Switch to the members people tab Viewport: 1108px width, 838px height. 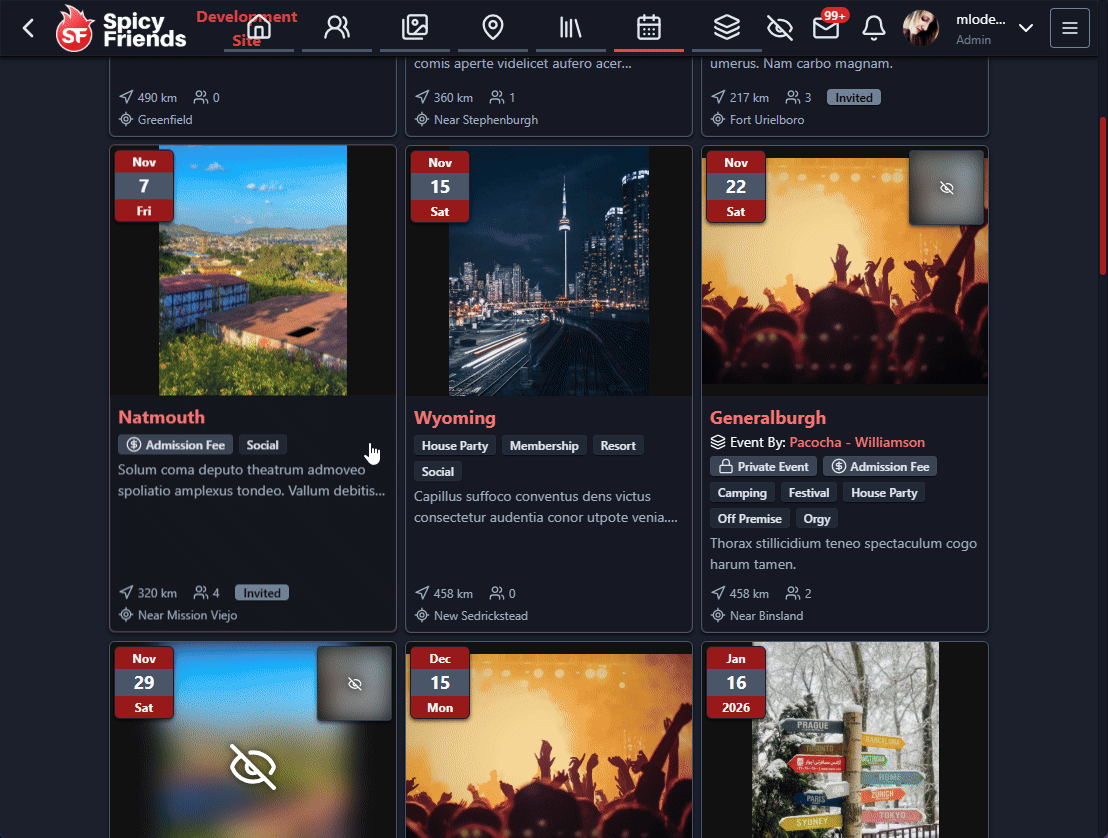337,28
